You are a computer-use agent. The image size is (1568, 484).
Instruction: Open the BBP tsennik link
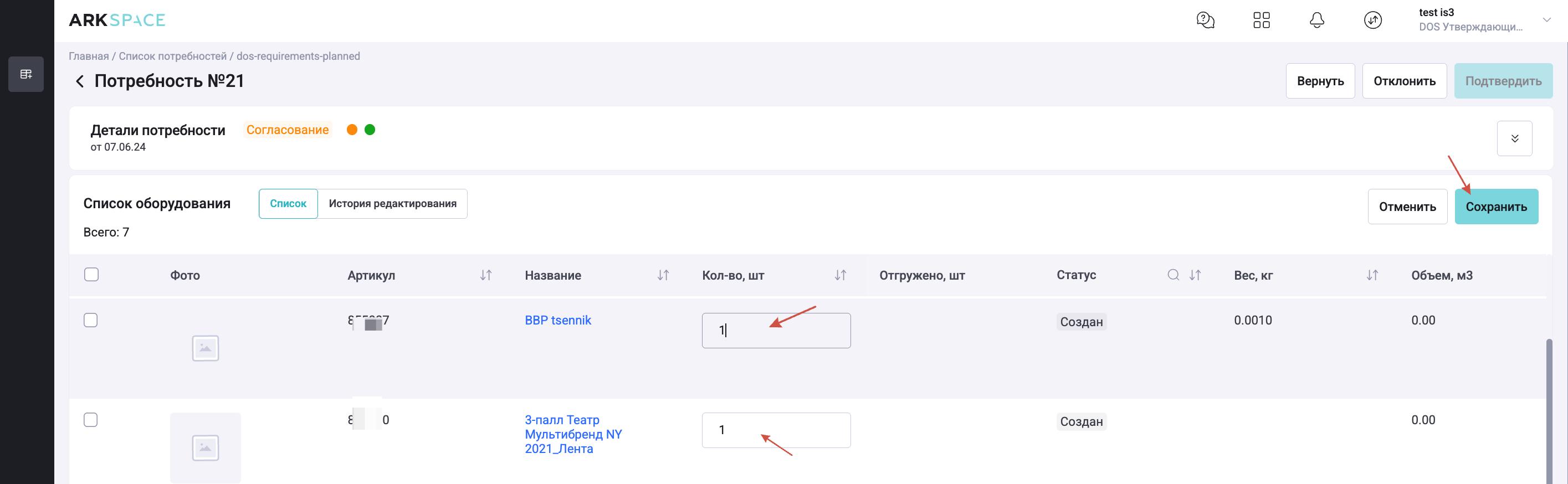(557, 321)
